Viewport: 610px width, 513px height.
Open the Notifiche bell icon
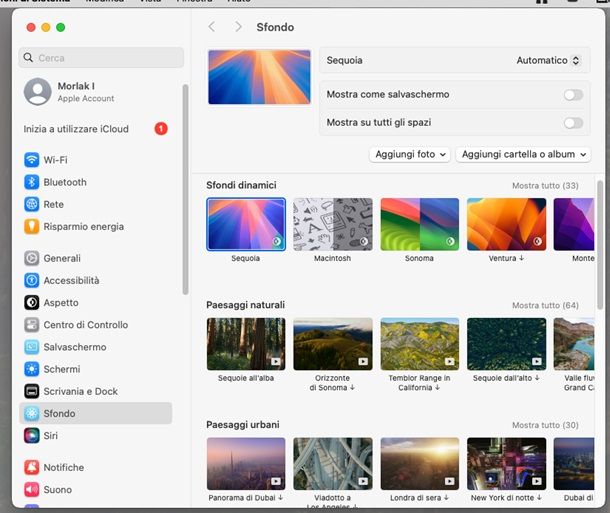tap(32, 467)
